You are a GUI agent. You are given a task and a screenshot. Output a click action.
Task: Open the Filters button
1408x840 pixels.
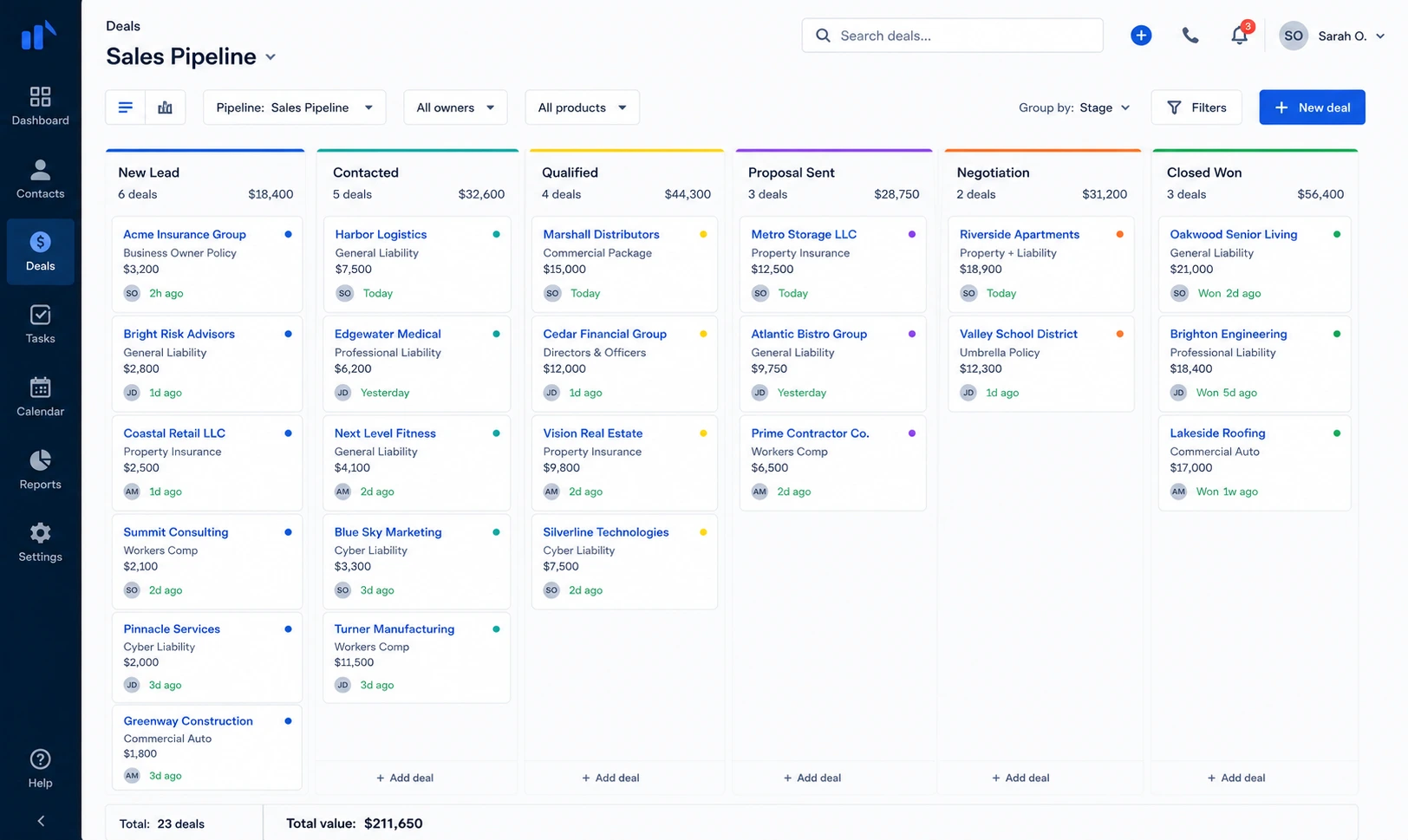(x=1196, y=107)
